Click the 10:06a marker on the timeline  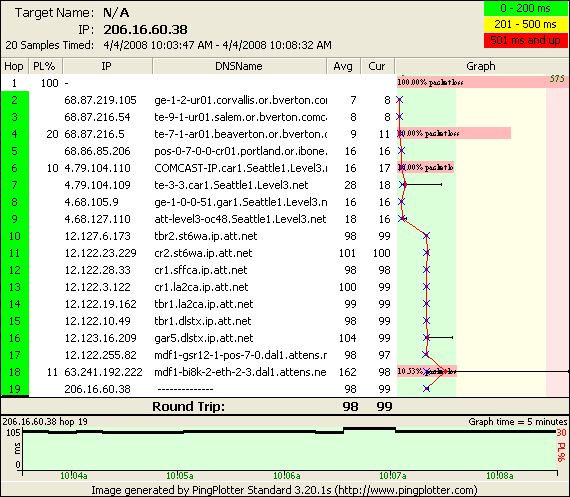(x=287, y=476)
